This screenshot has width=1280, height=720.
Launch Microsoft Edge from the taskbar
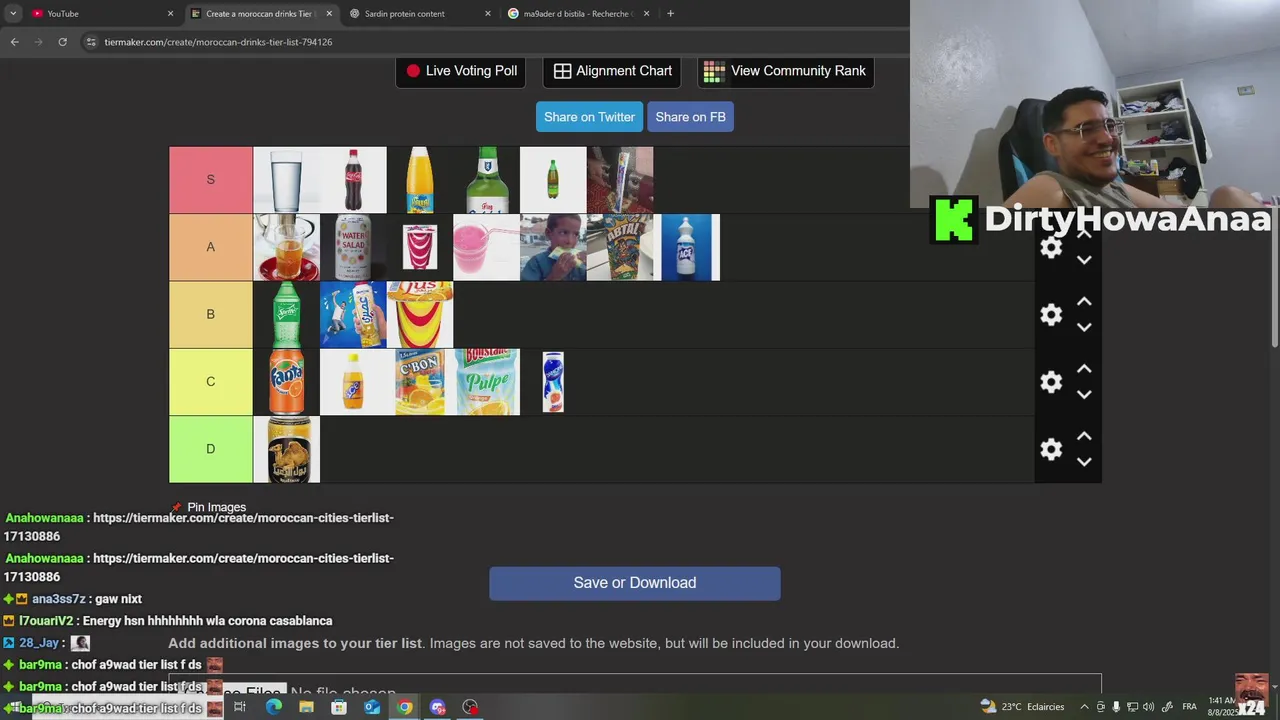click(273, 707)
